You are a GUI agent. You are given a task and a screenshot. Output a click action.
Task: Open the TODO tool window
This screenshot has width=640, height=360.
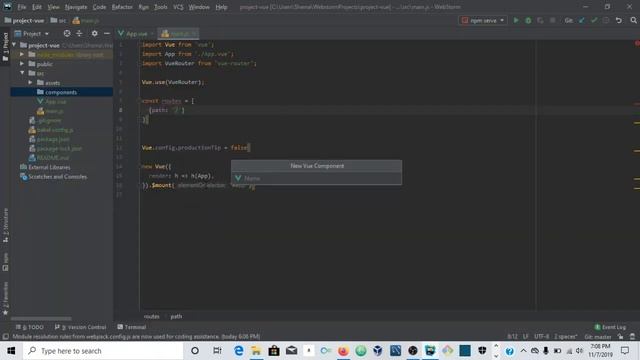pos(30,327)
